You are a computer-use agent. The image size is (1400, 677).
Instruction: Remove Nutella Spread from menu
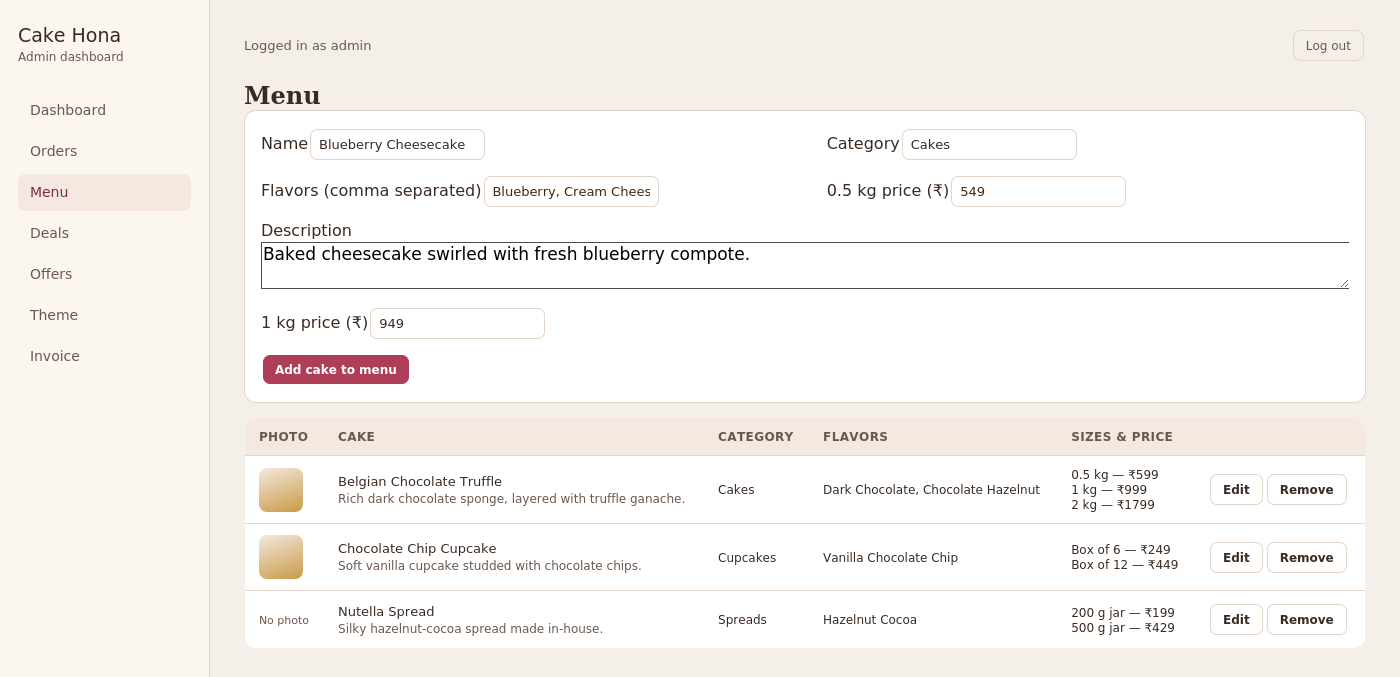[1306, 620]
